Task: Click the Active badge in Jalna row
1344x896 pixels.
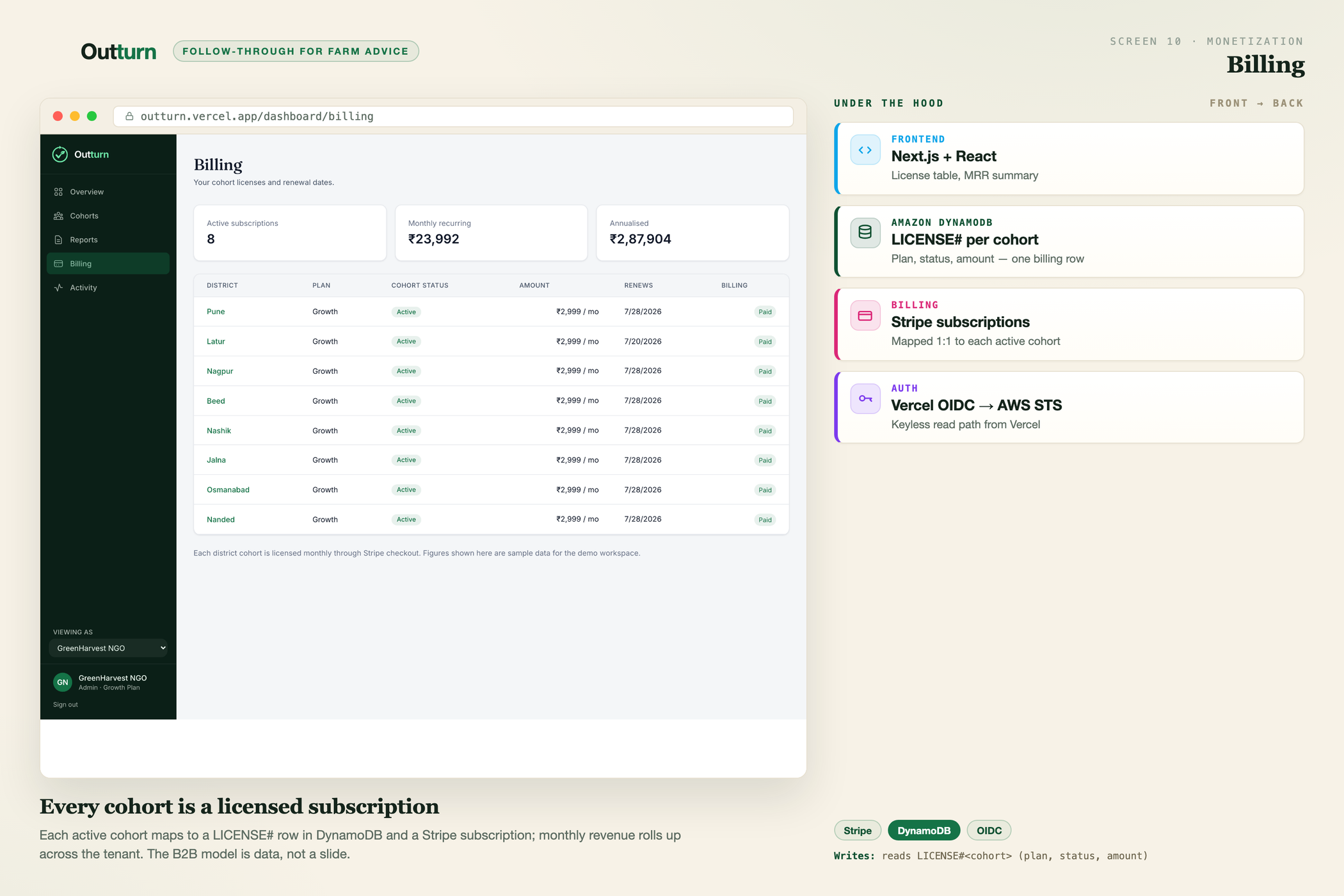Action: click(x=406, y=460)
